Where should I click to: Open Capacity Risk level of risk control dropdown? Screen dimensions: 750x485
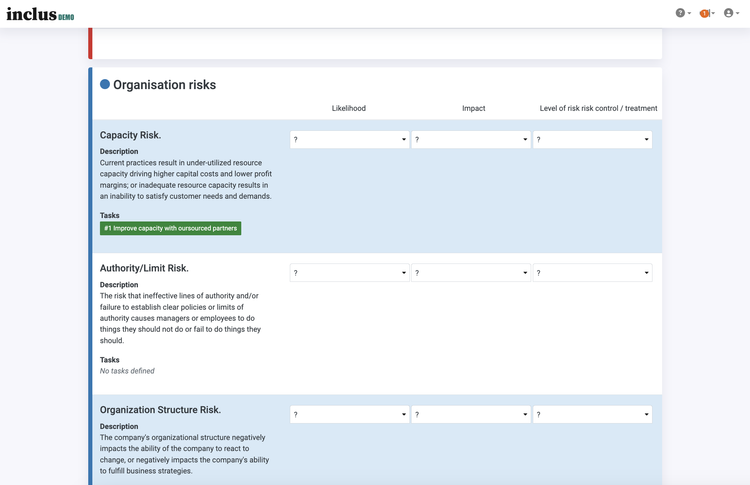(593, 139)
